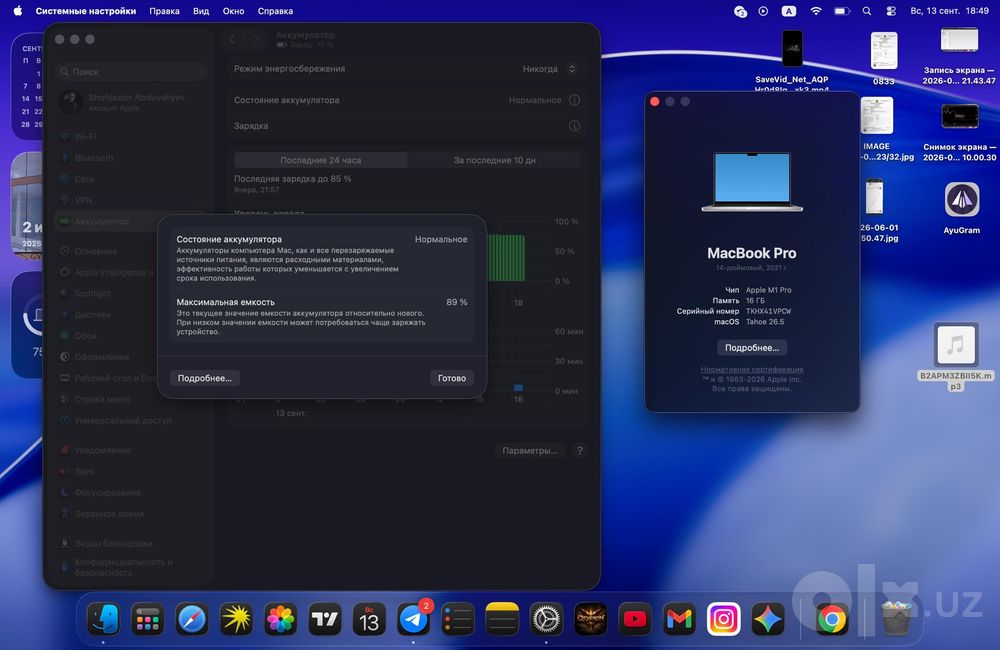Focus the Поиск field in settings sidebar
This screenshot has height=650, width=1000.
[131, 72]
